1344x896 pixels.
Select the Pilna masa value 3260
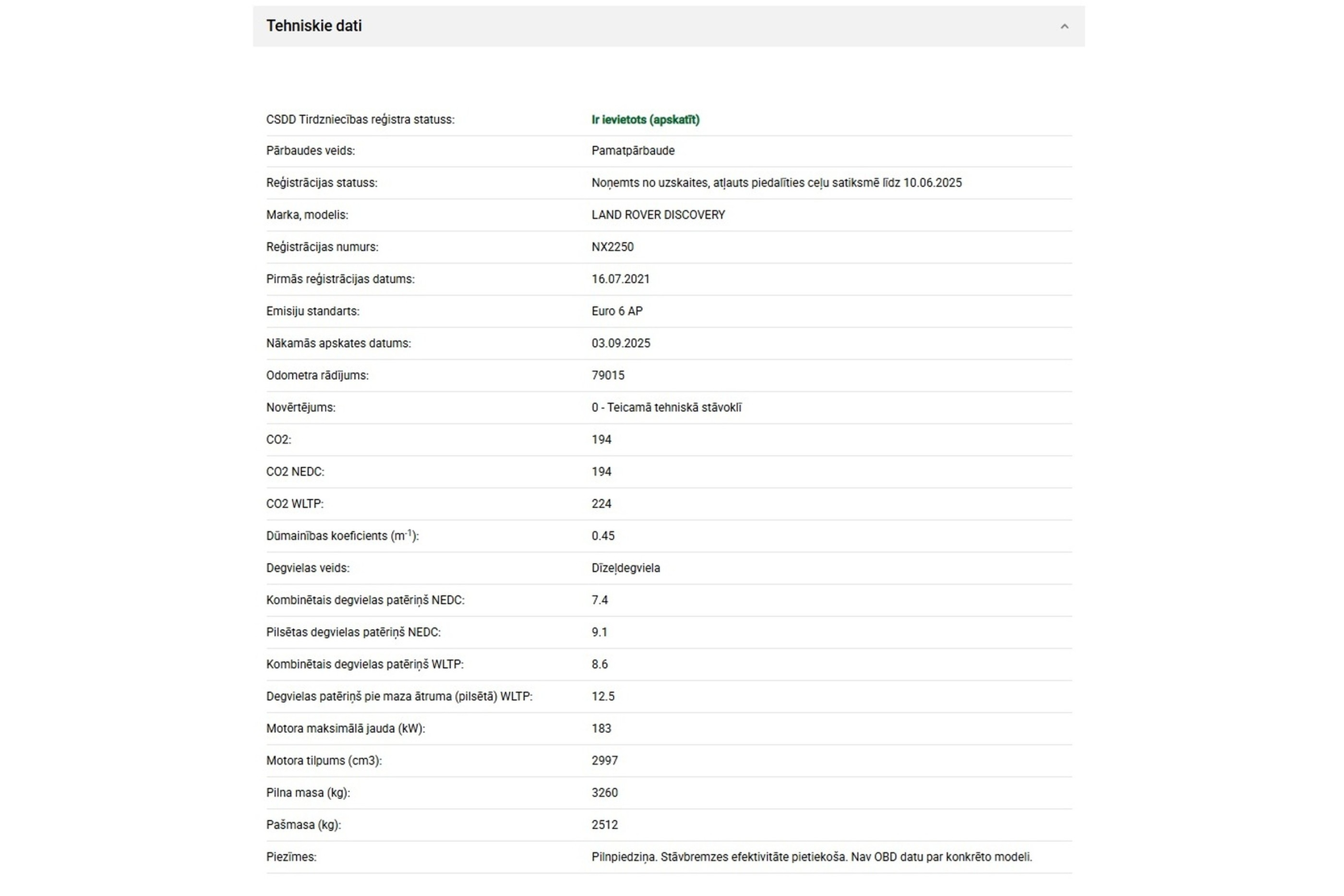[605, 792]
